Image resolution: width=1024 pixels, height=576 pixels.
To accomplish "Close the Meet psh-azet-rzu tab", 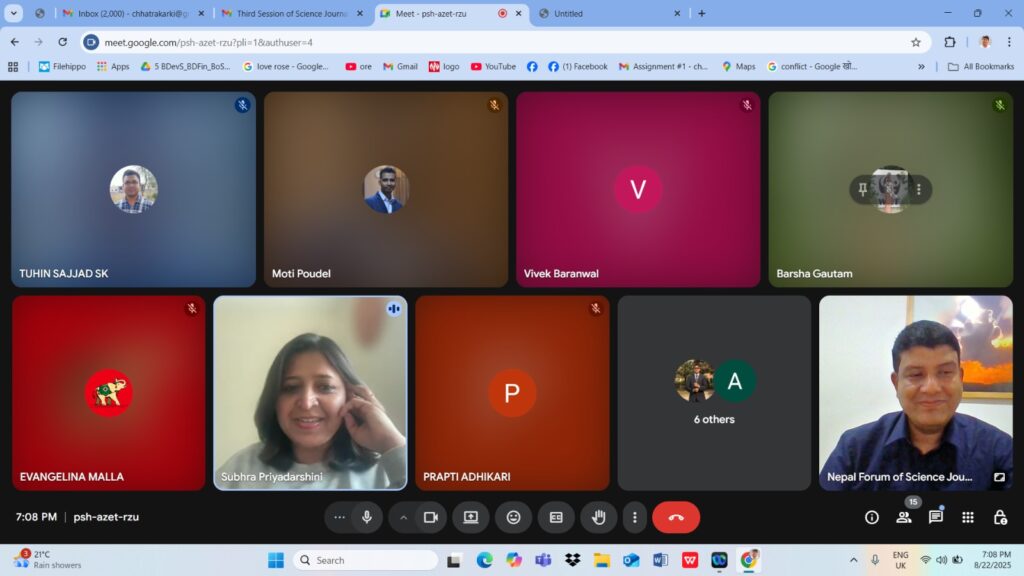I will (x=519, y=13).
